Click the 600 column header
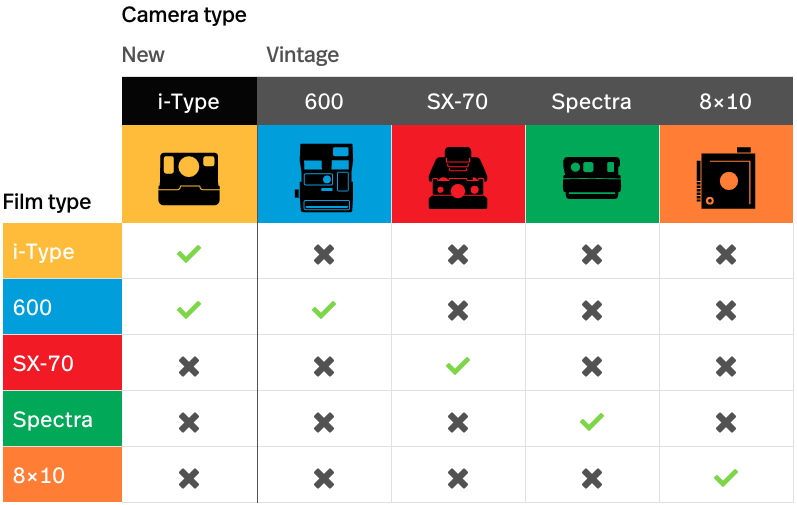Image resolution: width=797 pixels, height=505 pixels. [x=324, y=101]
